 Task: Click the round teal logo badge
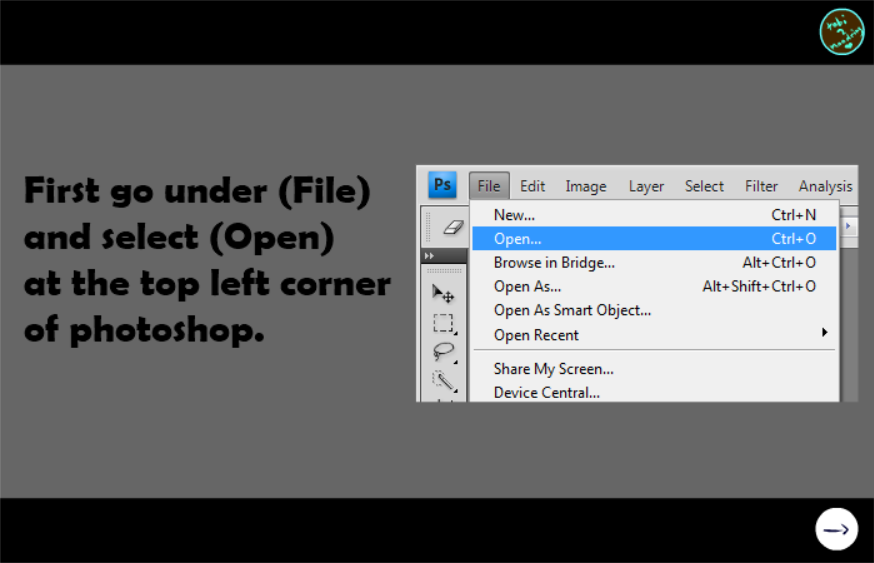pos(842,32)
